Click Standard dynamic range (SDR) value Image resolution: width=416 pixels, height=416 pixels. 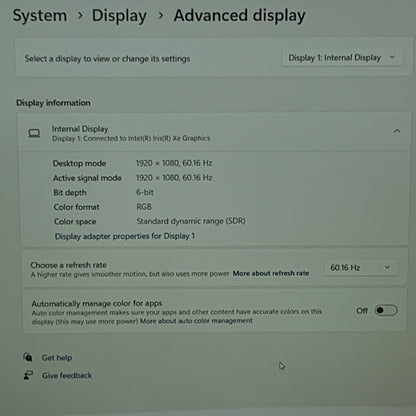point(191,221)
